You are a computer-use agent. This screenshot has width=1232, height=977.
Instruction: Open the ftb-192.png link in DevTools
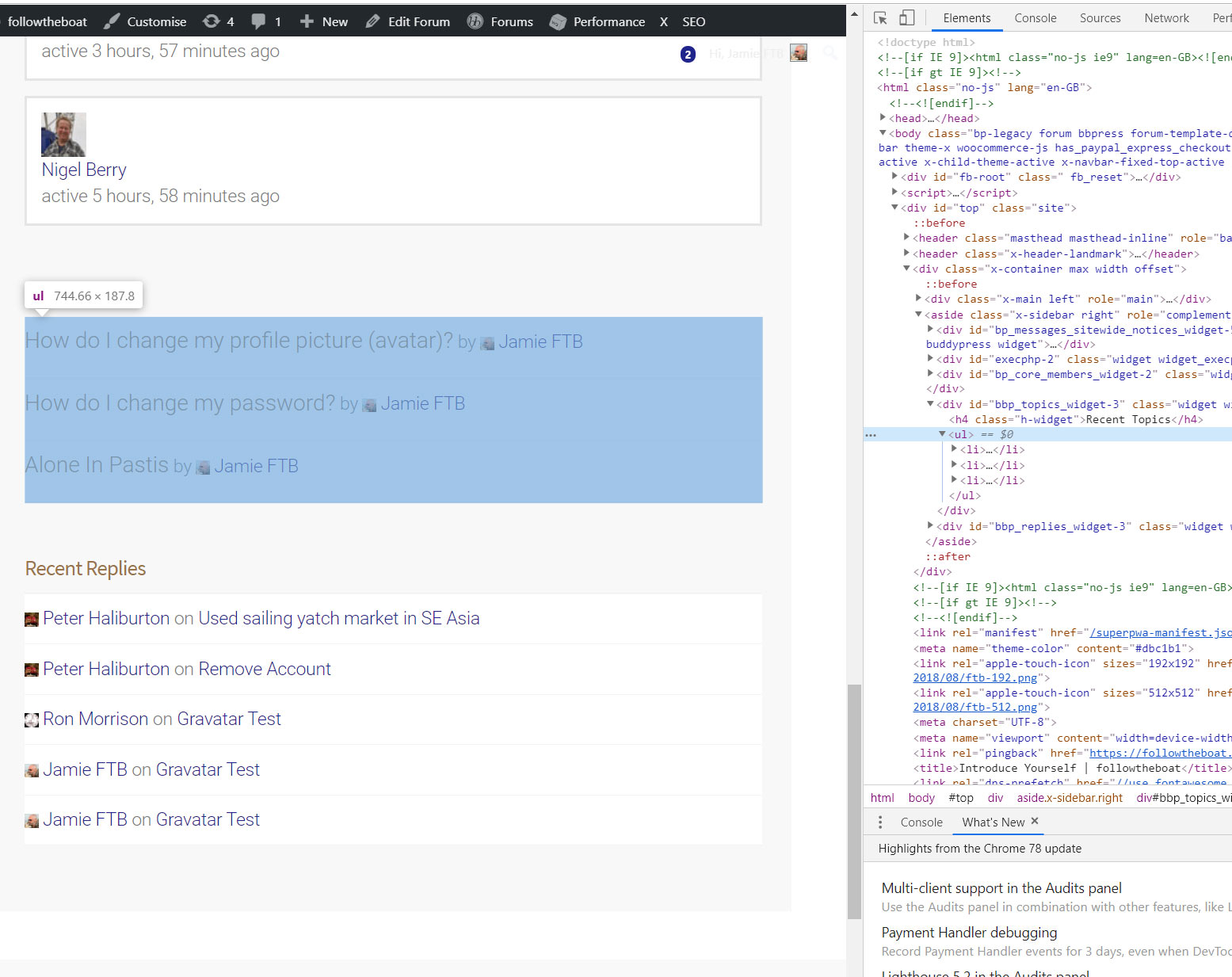click(975, 677)
